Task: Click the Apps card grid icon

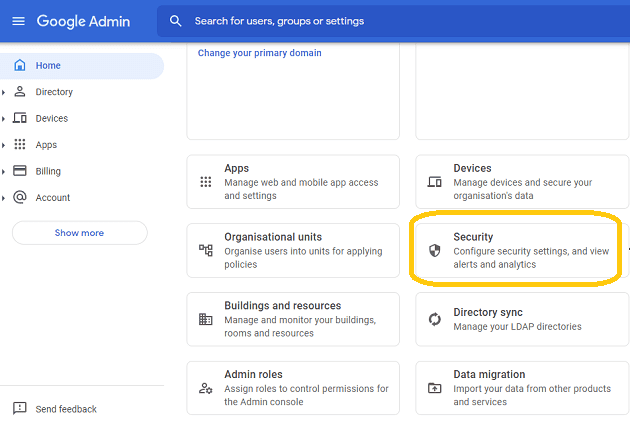Action: coord(206,182)
